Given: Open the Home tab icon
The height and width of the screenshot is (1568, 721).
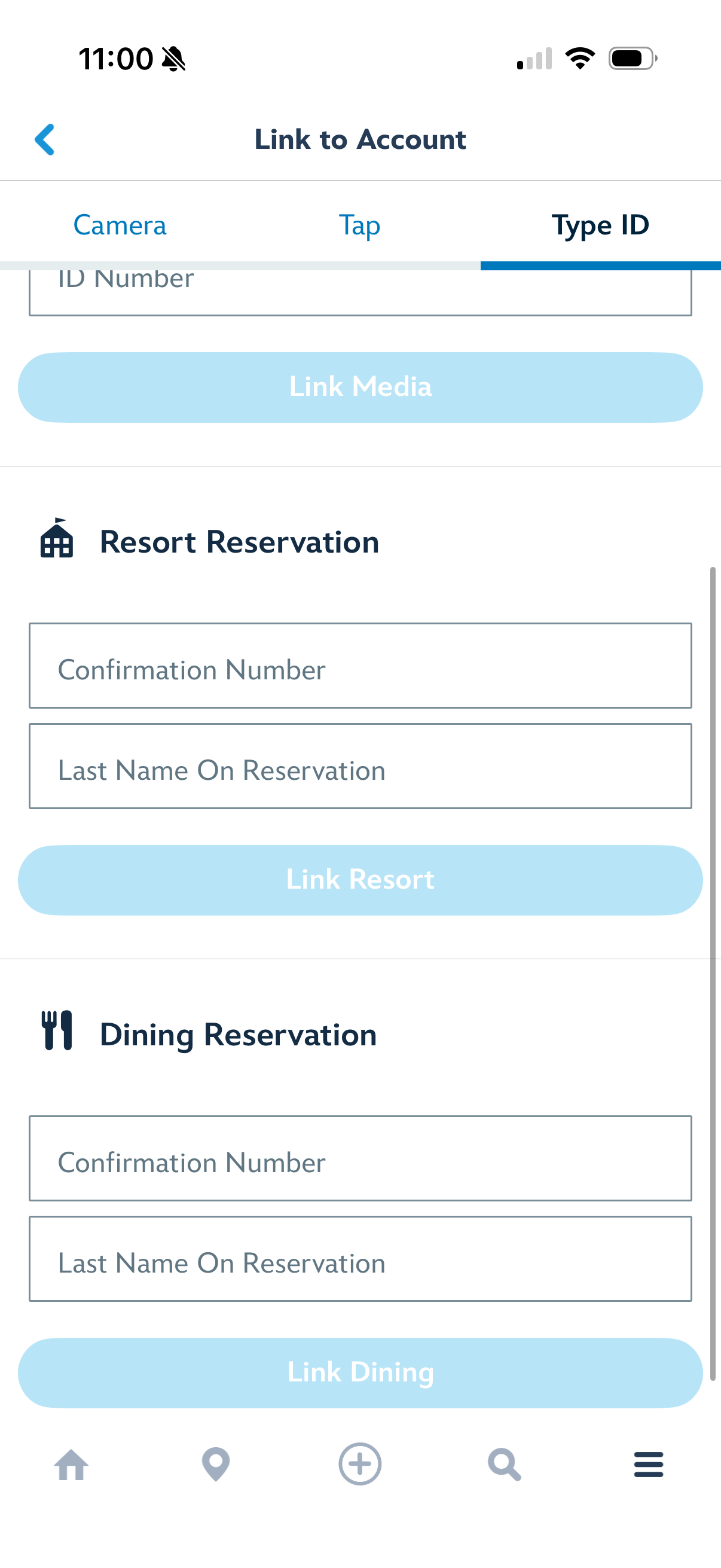Looking at the screenshot, I should click(72, 1464).
